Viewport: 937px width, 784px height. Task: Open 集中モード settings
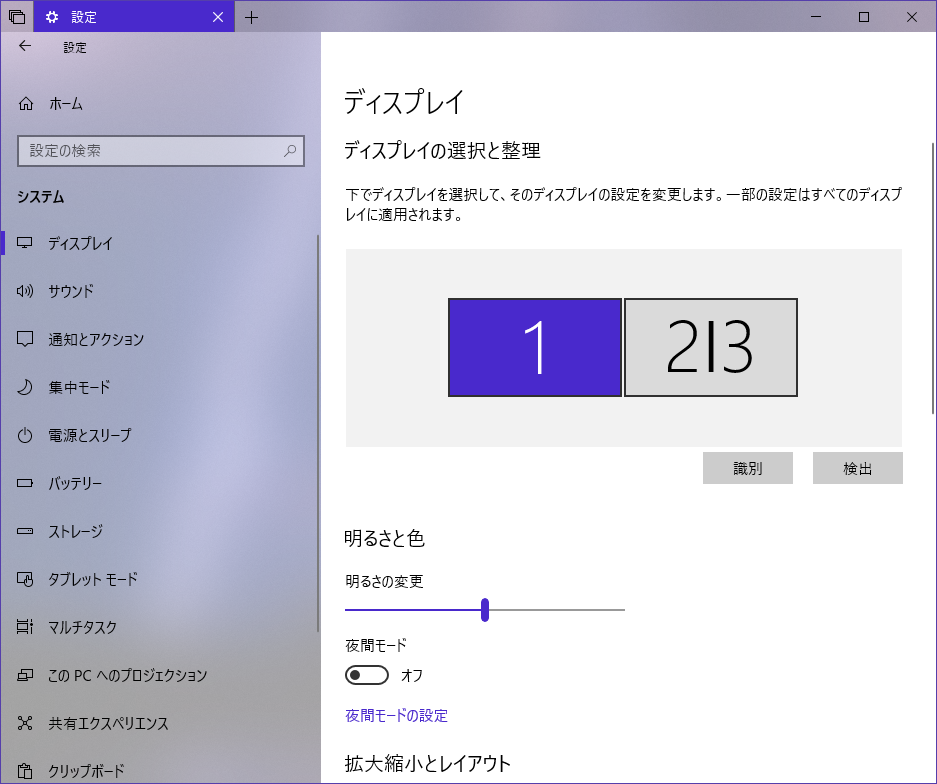(x=159, y=387)
